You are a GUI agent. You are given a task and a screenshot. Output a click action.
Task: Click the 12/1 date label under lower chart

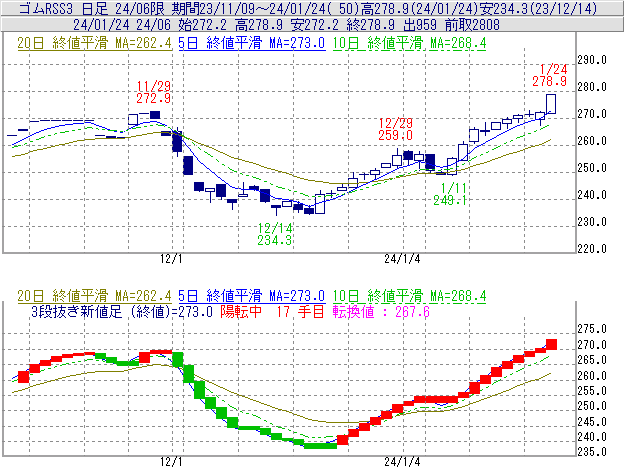tap(171, 462)
